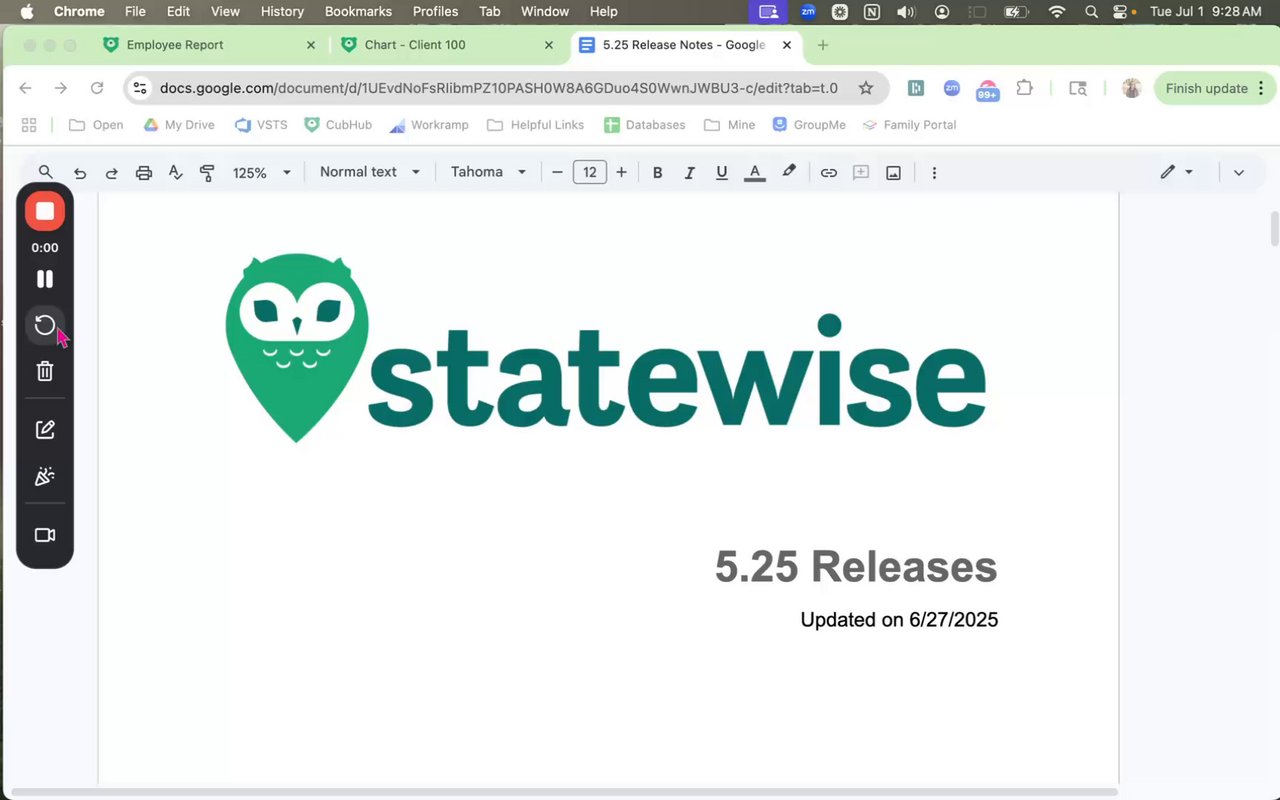
Task: Insert an image using the picture icon
Action: click(893, 173)
